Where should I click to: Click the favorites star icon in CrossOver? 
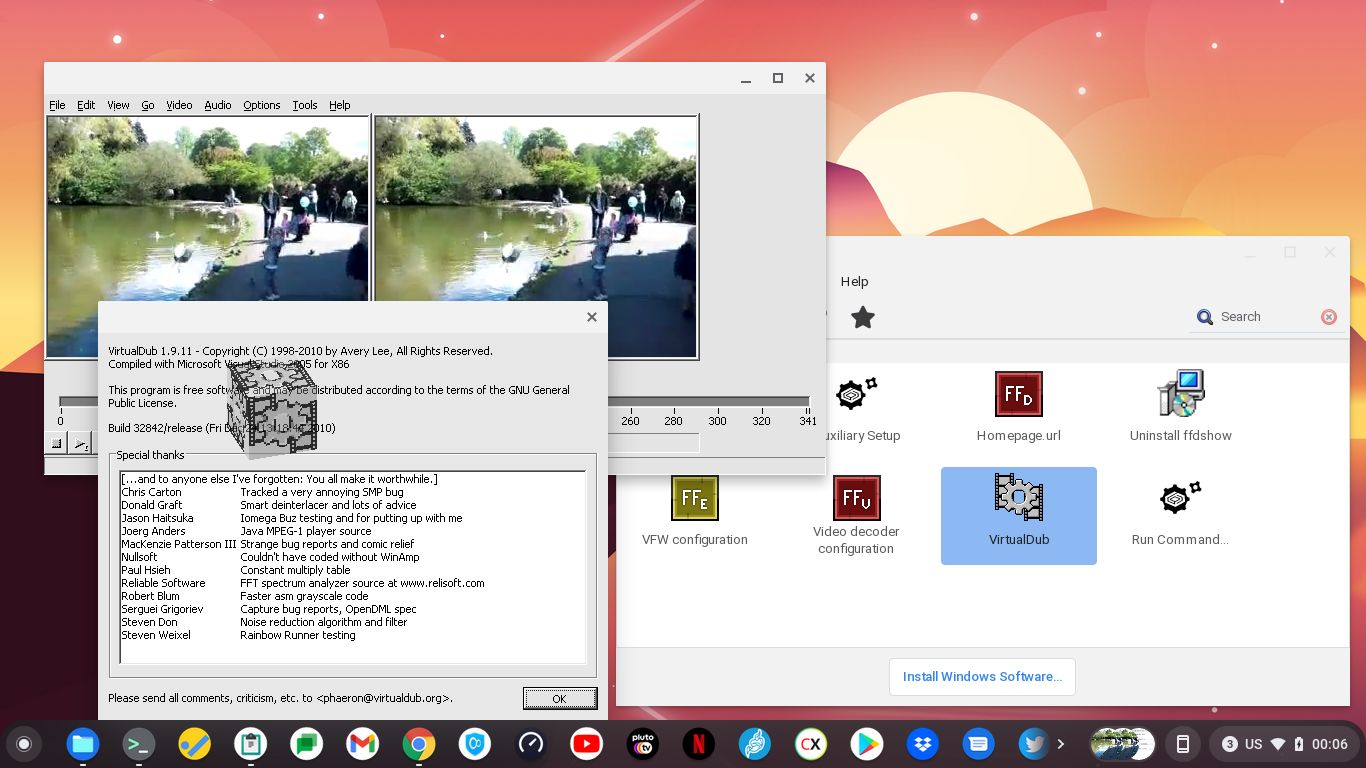(863, 318)
